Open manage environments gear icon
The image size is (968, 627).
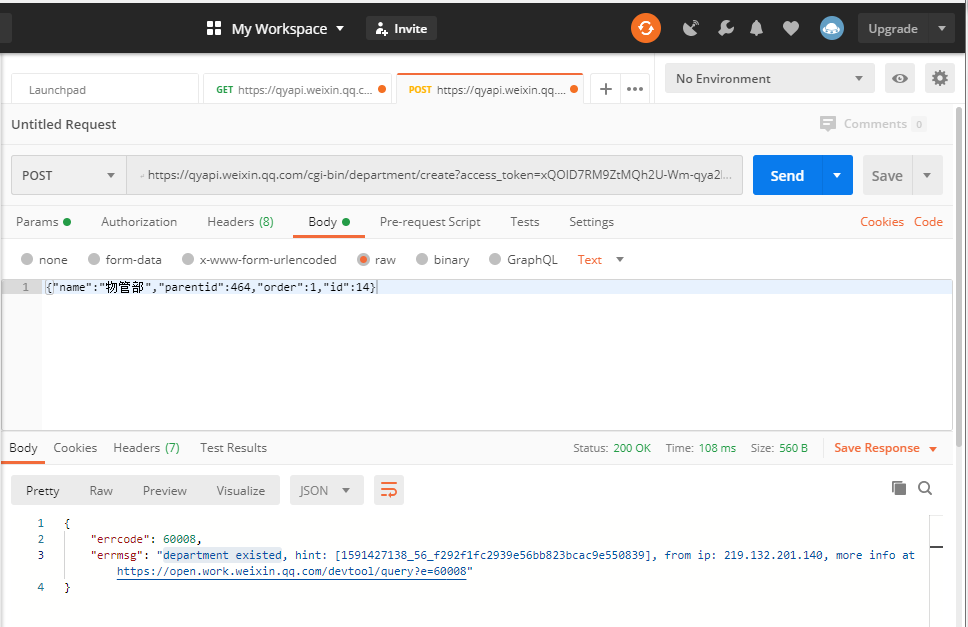[940, 78]
